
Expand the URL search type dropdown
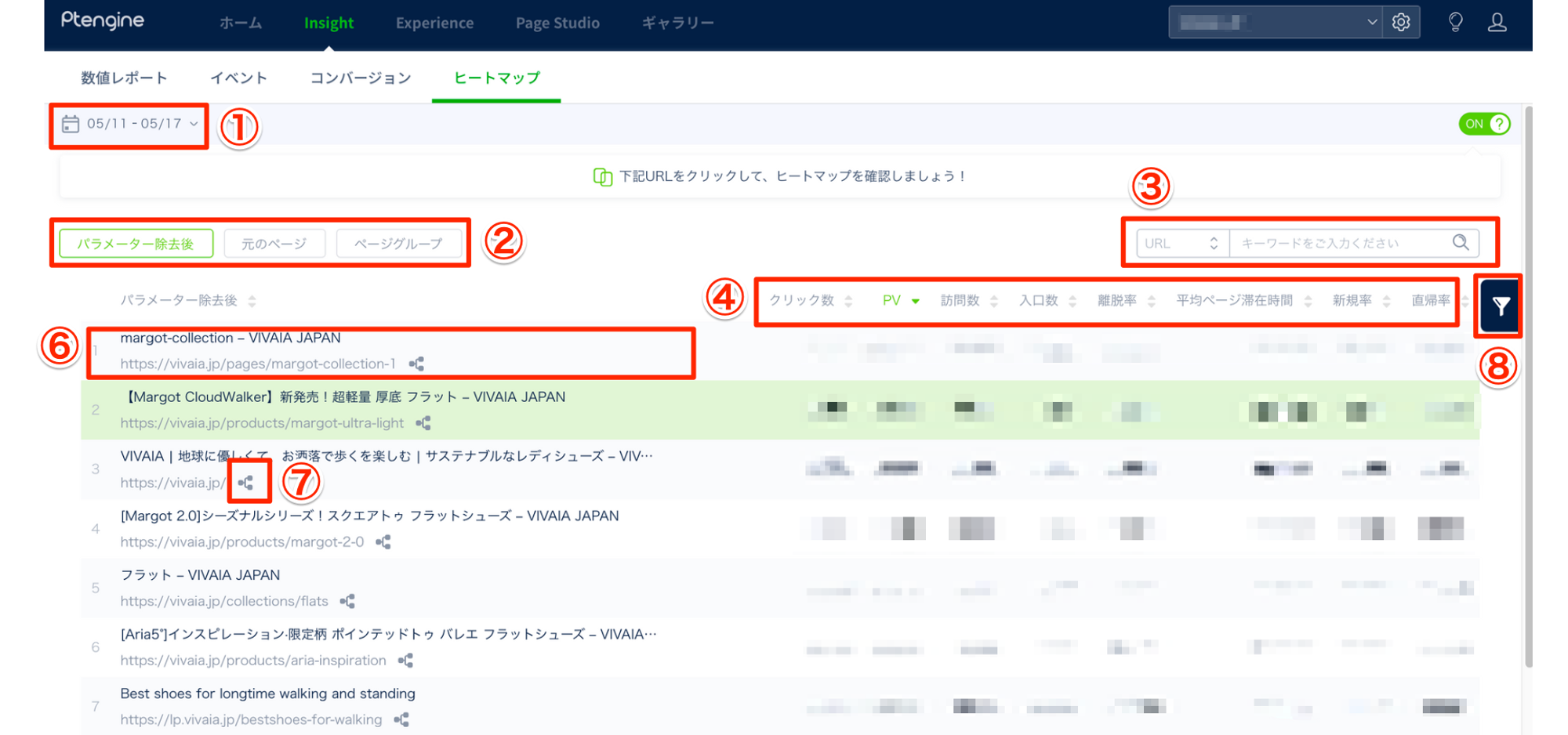pyautogui.click(x=1181, y=244)
